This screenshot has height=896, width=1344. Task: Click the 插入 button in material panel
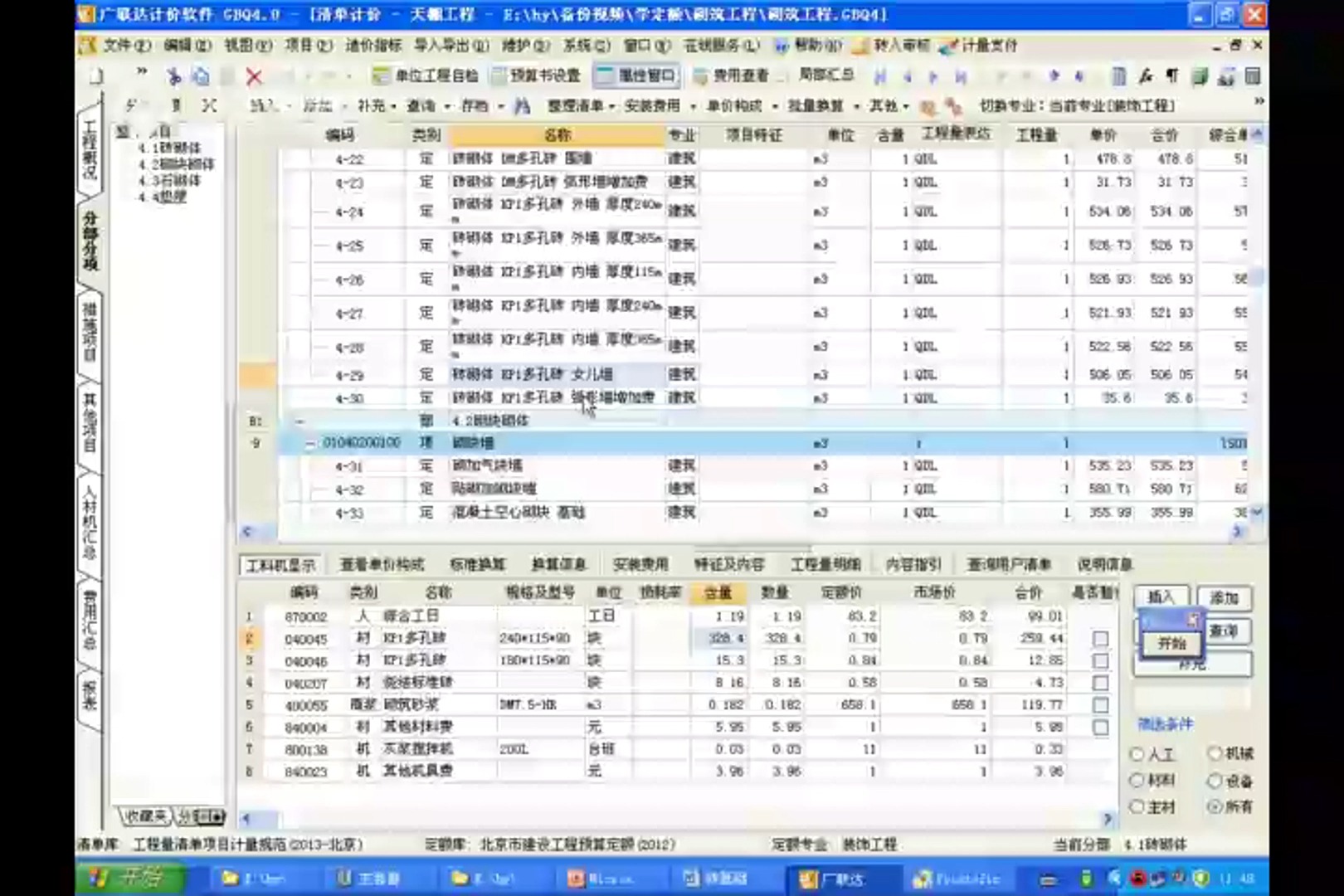pyautogui.click(x=1161, y=597)
